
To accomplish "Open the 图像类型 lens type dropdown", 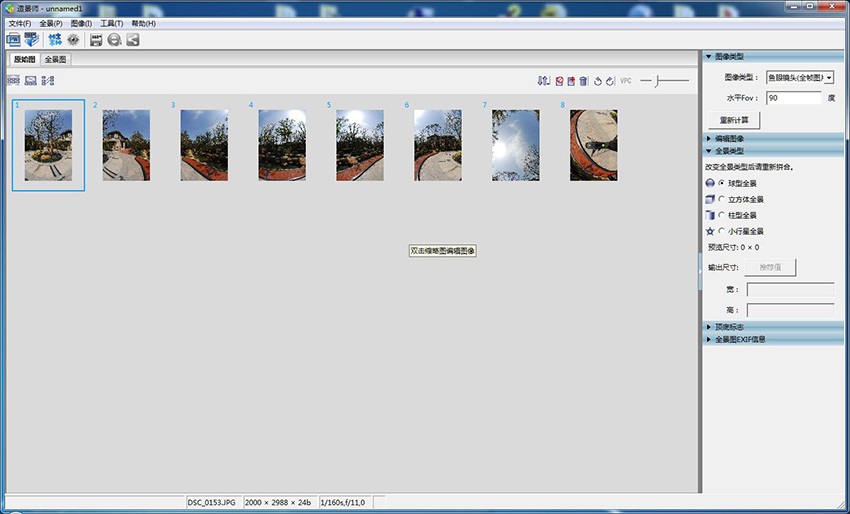I will pos(799,77).
